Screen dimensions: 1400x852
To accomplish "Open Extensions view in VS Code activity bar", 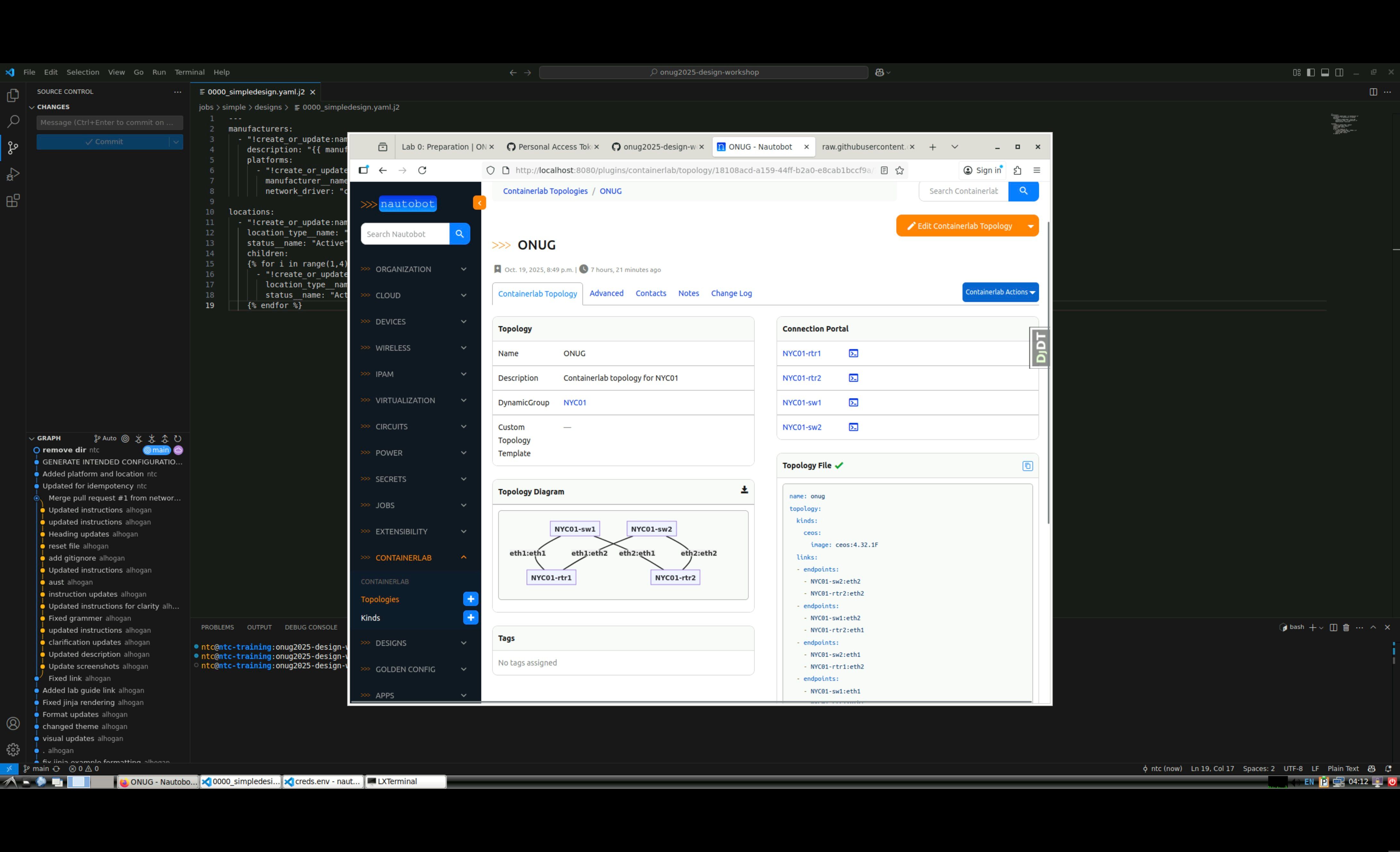I will (13, 200).
